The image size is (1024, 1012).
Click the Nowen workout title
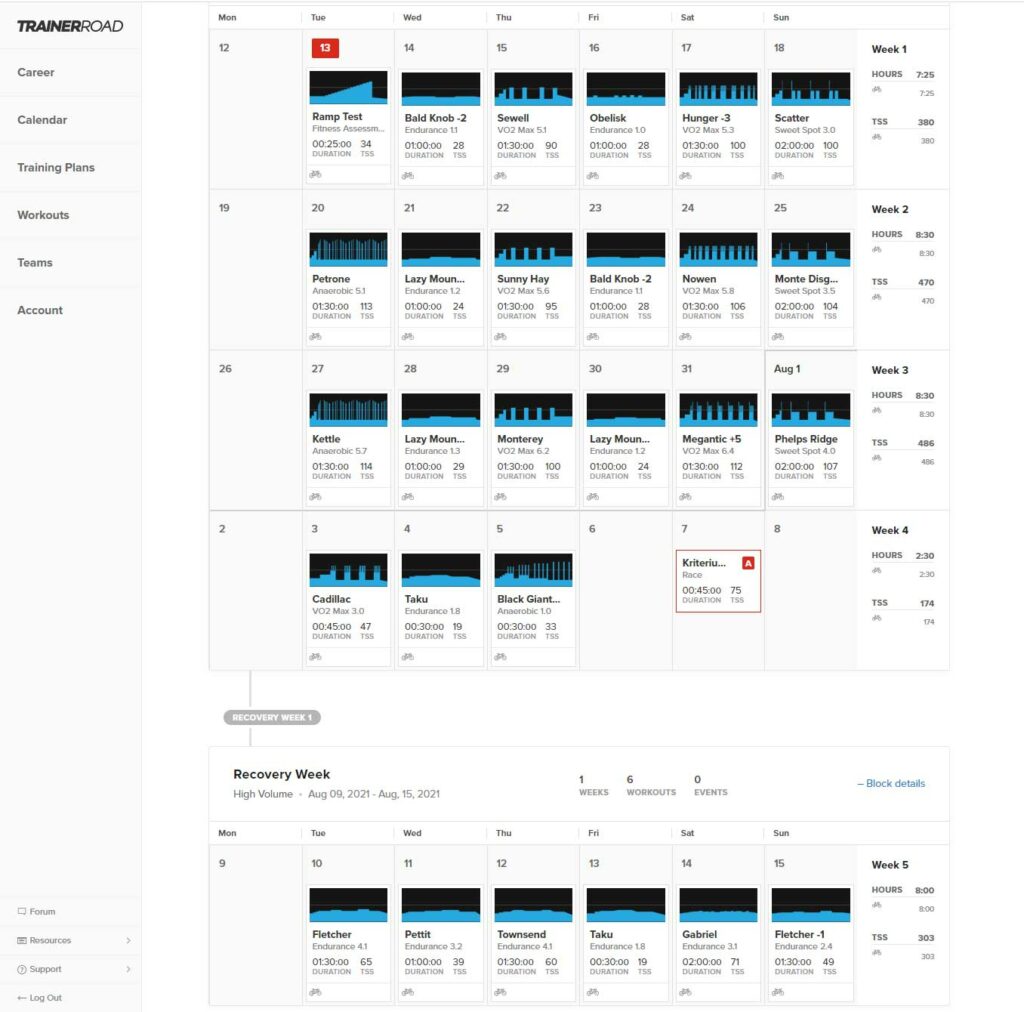click(x=699, y=279)
